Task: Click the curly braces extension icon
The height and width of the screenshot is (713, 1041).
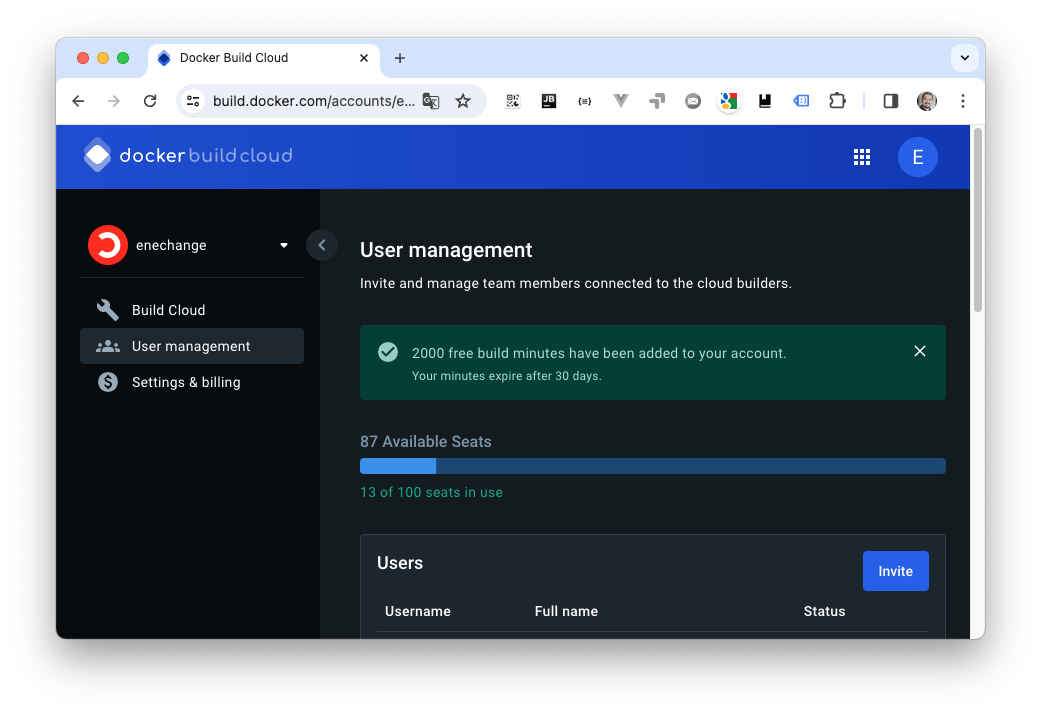Action: point(584,101)
